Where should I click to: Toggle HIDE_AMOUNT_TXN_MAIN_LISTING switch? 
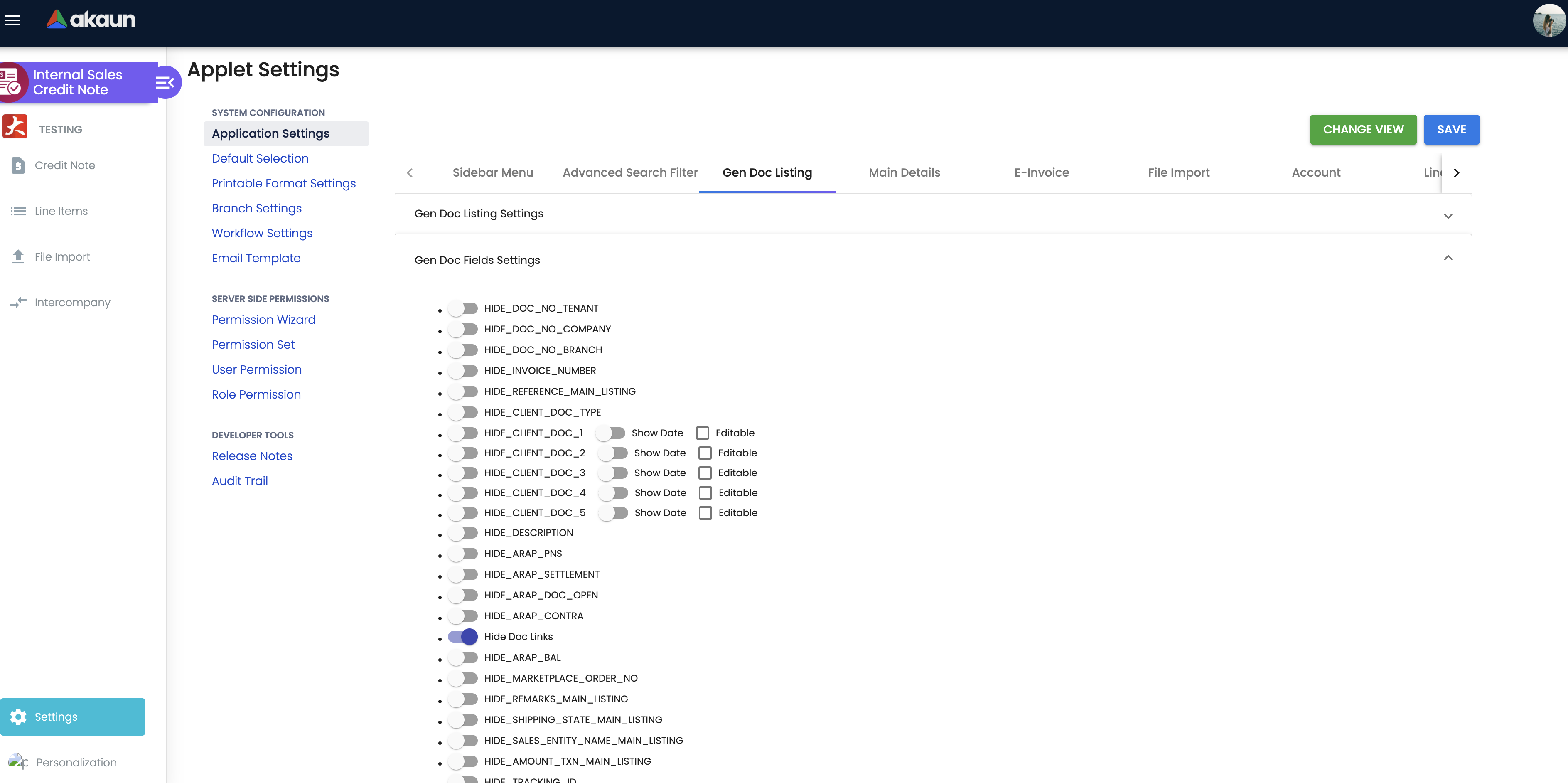(462, 761)
